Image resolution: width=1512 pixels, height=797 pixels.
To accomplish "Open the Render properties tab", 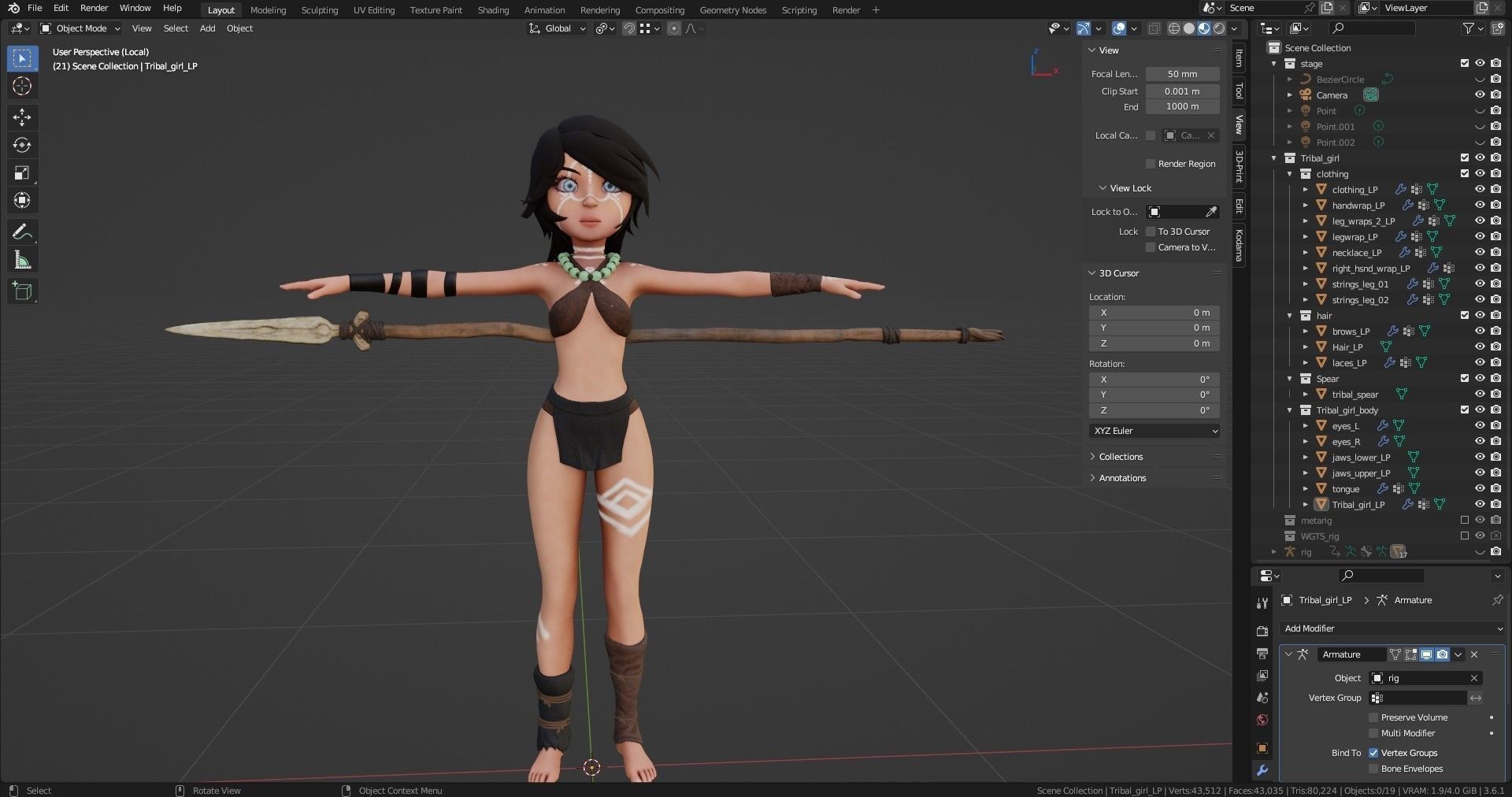I will pyautogui.click(x=1262, y=631).
